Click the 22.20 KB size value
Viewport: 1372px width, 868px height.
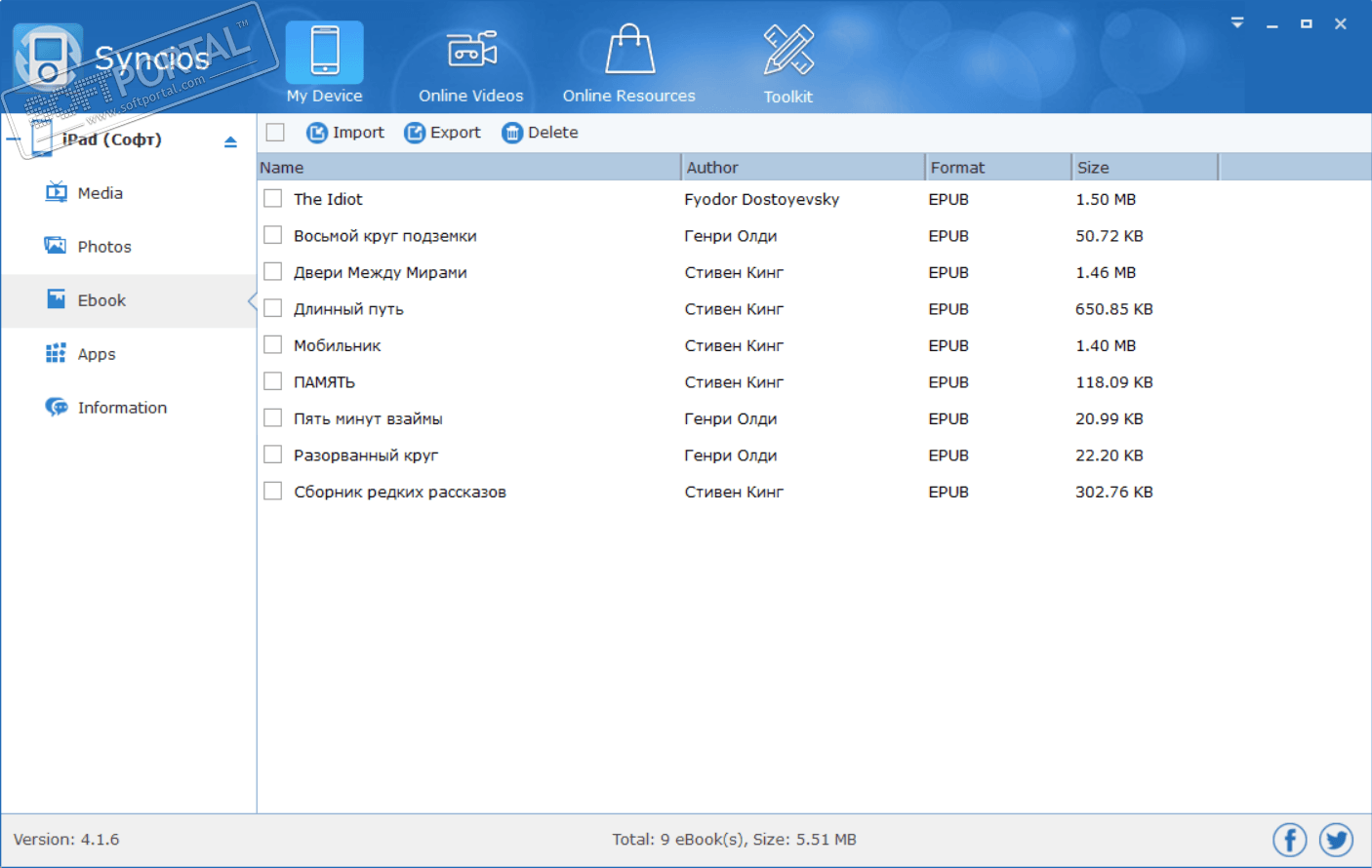pos(1110,455)
